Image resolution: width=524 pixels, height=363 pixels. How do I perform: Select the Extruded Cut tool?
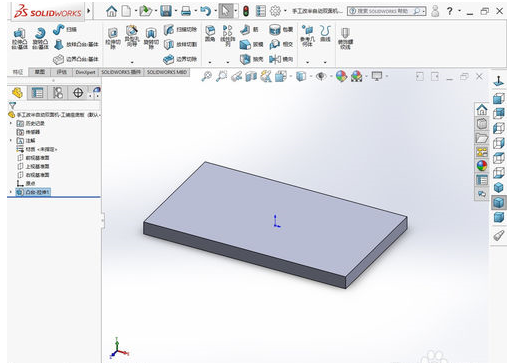(113, 38)
